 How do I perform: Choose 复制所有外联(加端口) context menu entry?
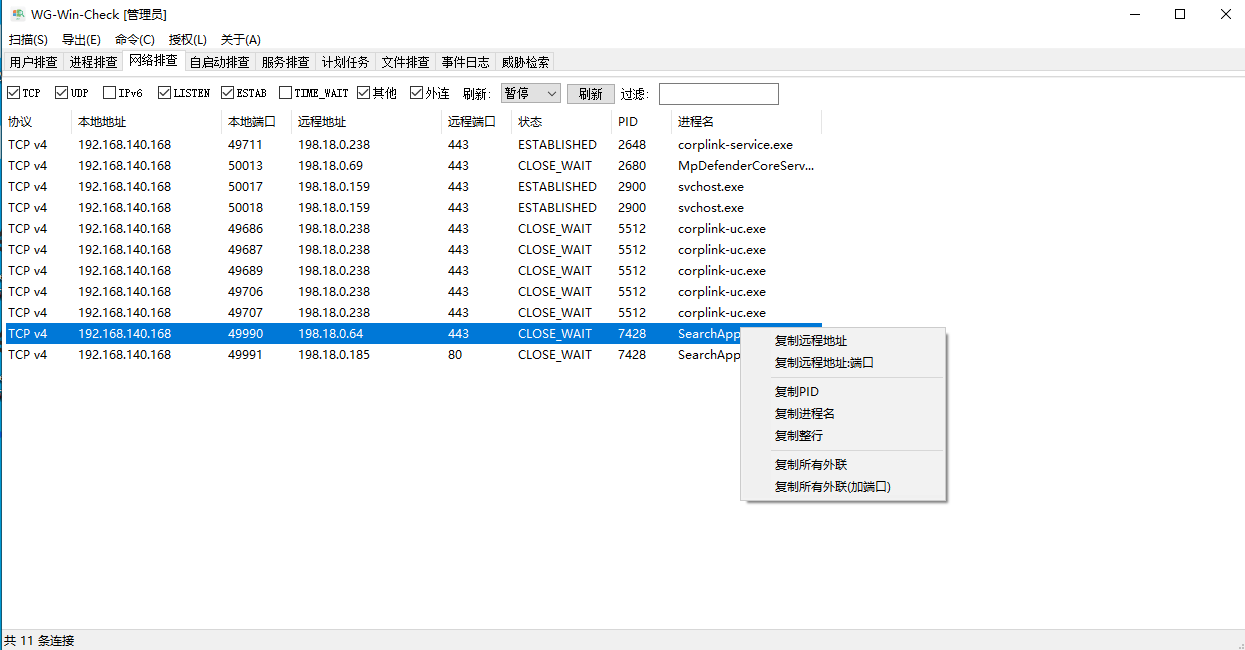[832, 487]
